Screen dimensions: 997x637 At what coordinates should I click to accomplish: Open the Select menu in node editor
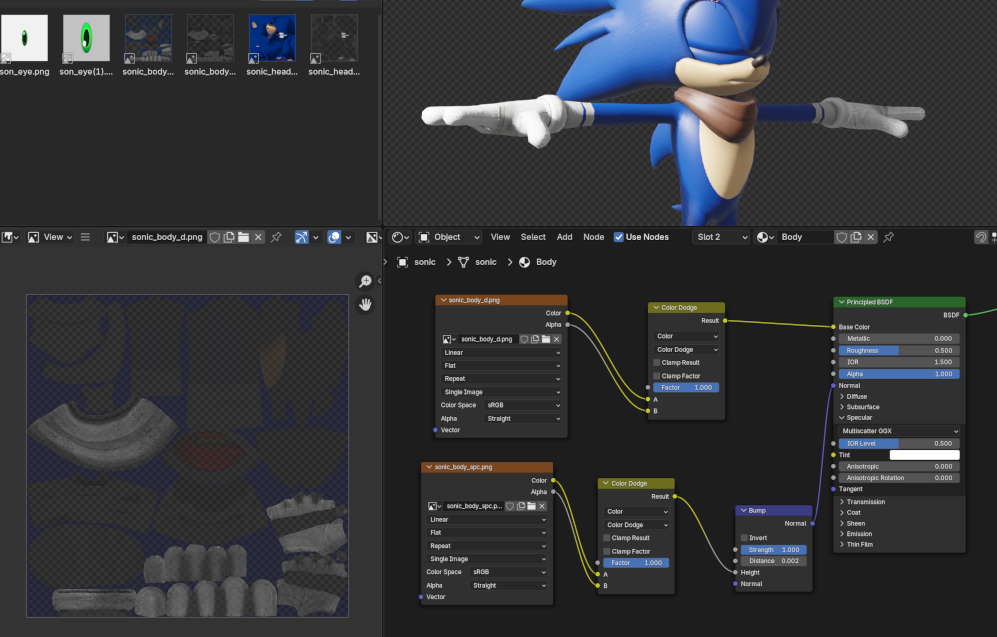533,237
